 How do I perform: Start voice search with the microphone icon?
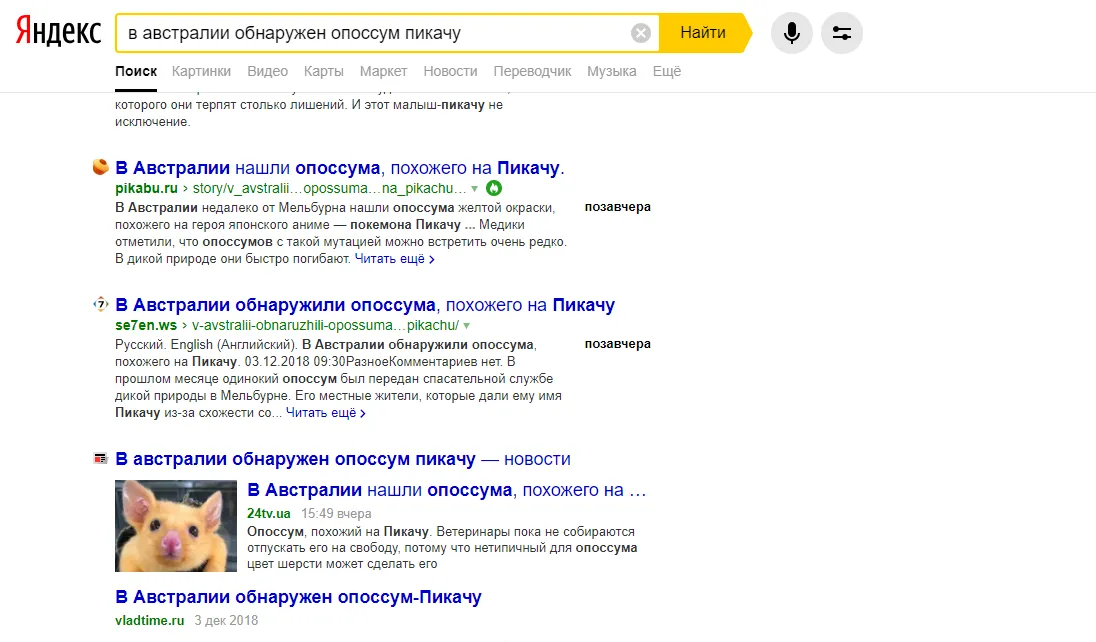[x=791, y=33]
